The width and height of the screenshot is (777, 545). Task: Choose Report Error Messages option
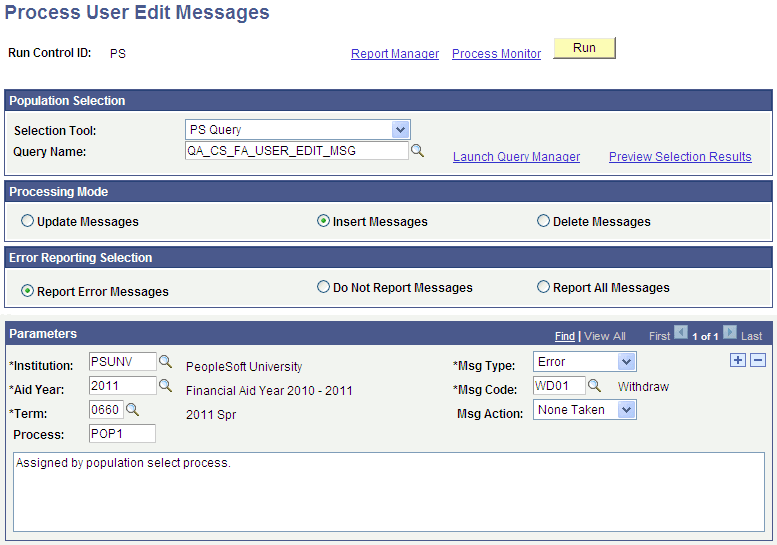(x=27, y=291)
